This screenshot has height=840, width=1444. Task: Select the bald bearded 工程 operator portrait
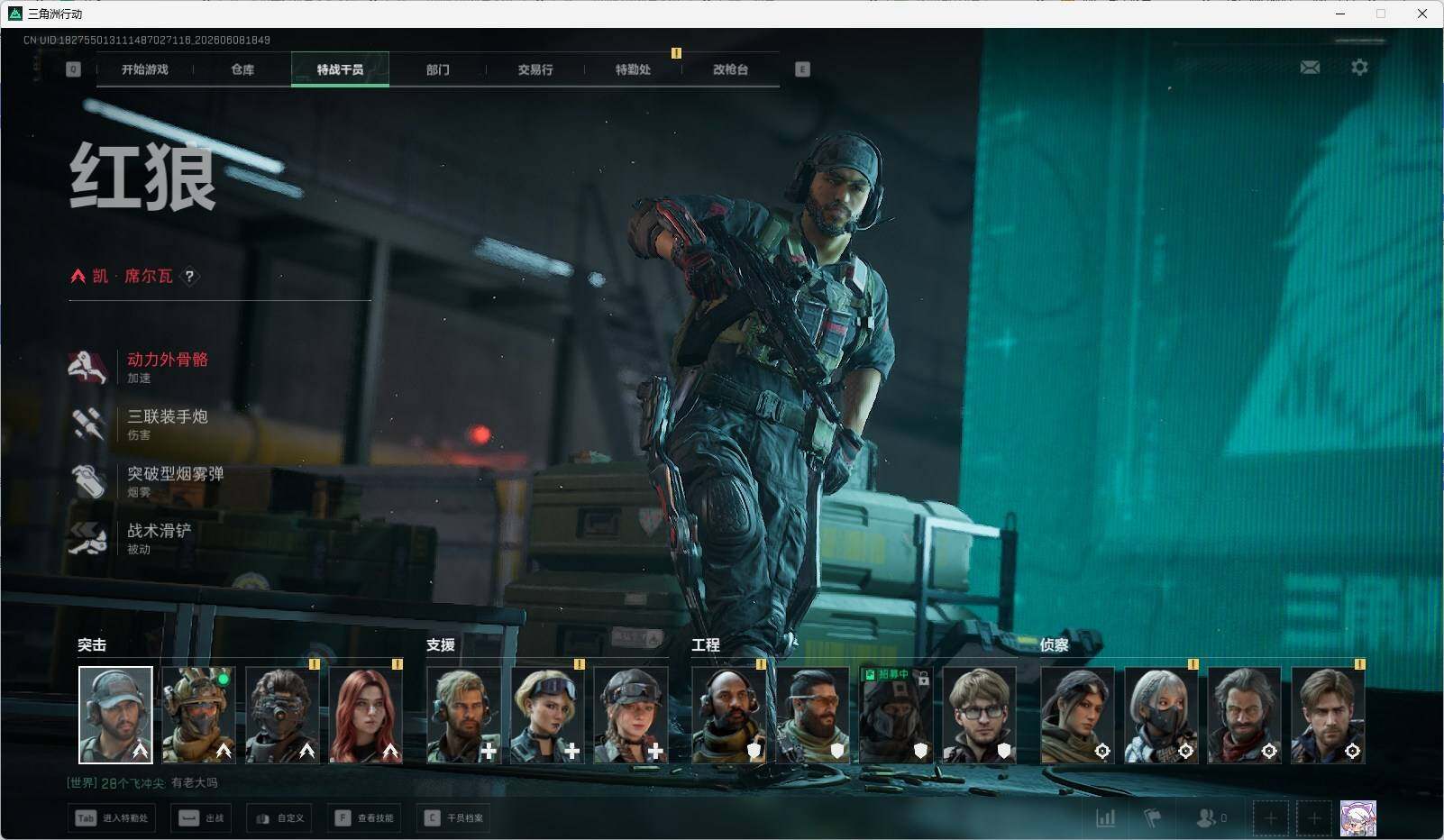point(729,715)
